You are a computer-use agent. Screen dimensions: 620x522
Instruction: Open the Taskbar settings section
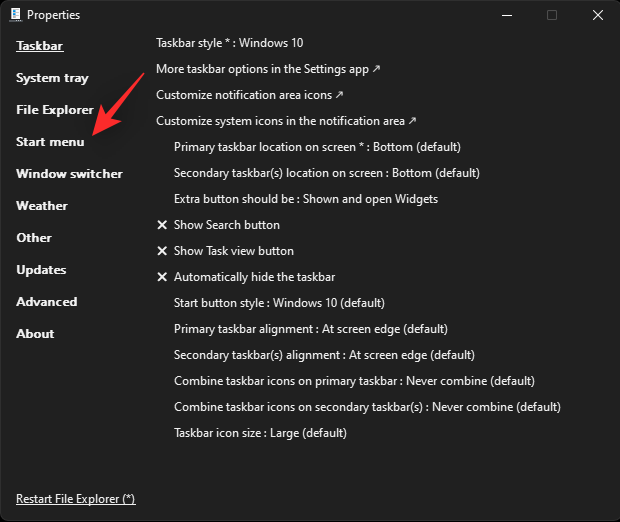[40, 46]
